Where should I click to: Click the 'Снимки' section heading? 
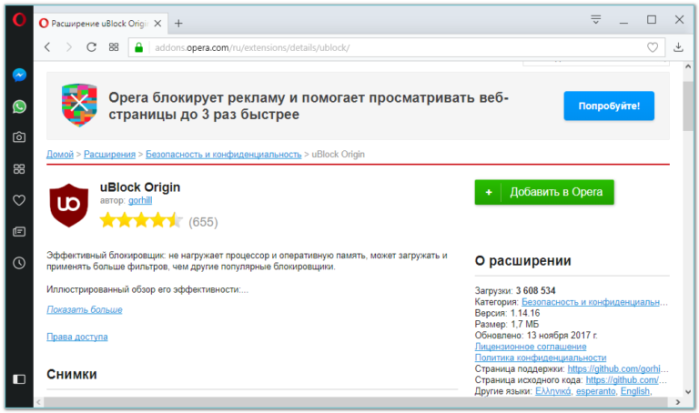coord(72,374)
